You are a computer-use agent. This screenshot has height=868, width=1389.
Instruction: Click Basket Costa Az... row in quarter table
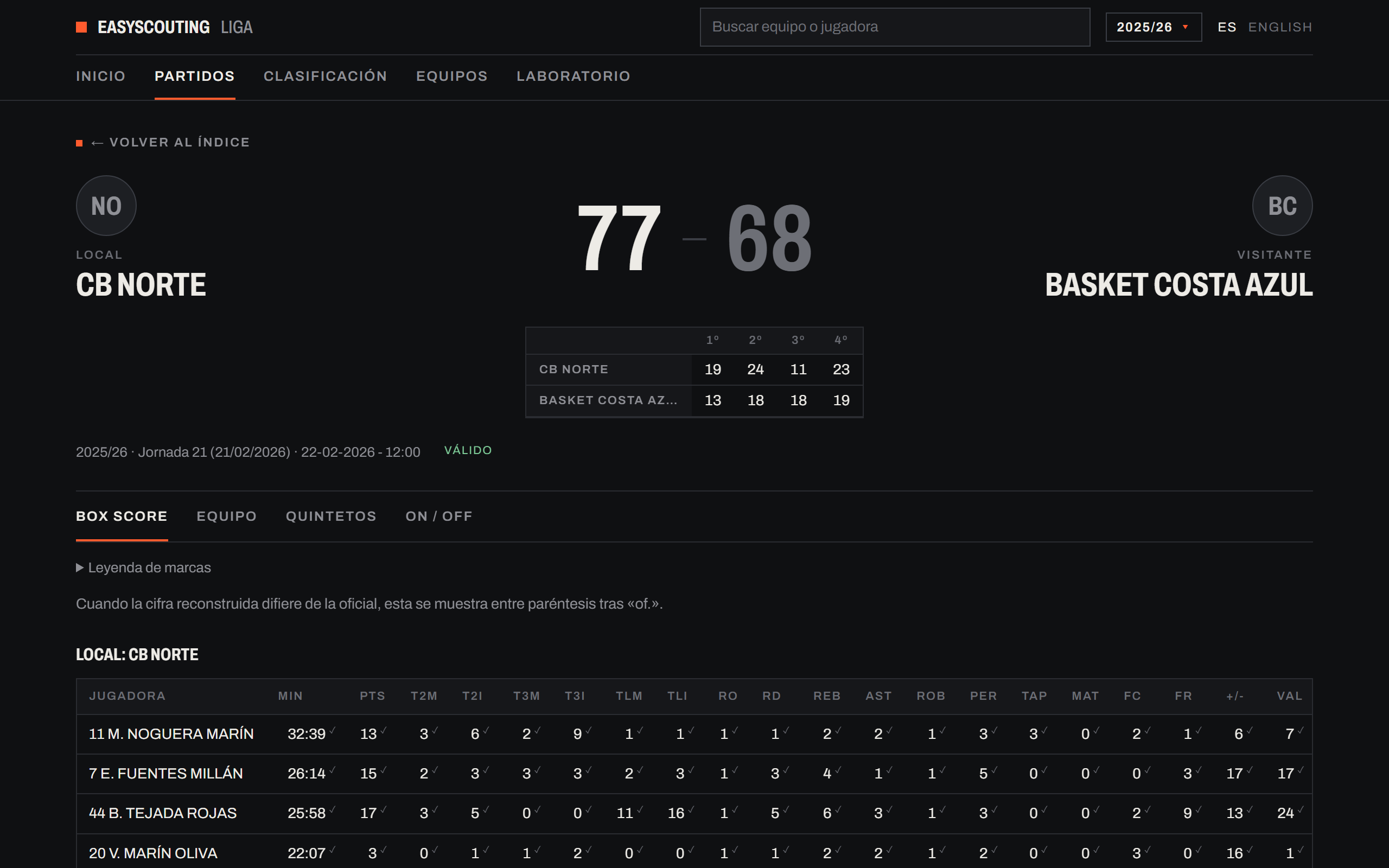[x=694, y=400]
